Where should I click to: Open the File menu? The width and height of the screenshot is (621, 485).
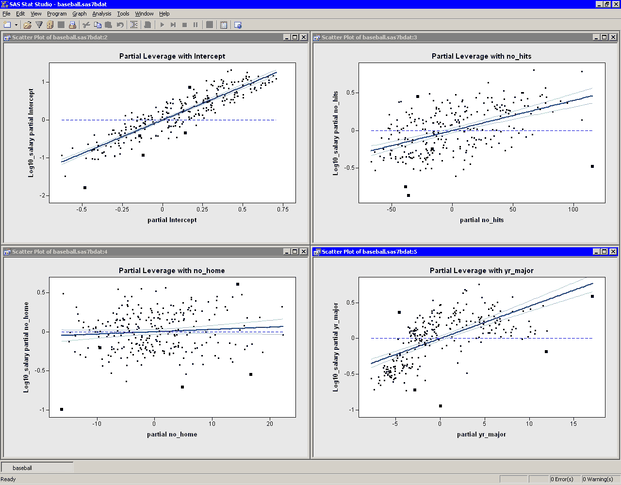(x=8, y=14)
